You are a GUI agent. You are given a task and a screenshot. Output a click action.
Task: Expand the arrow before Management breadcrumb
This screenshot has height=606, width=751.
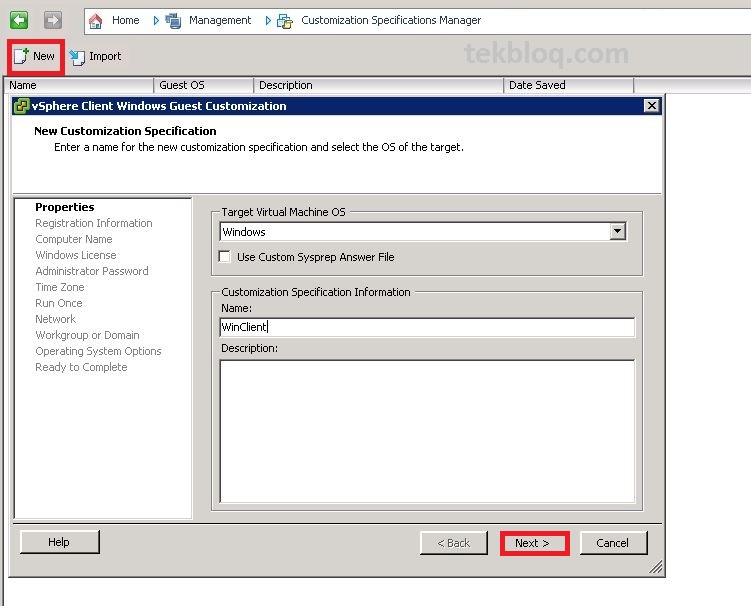[x=156, y=21]
